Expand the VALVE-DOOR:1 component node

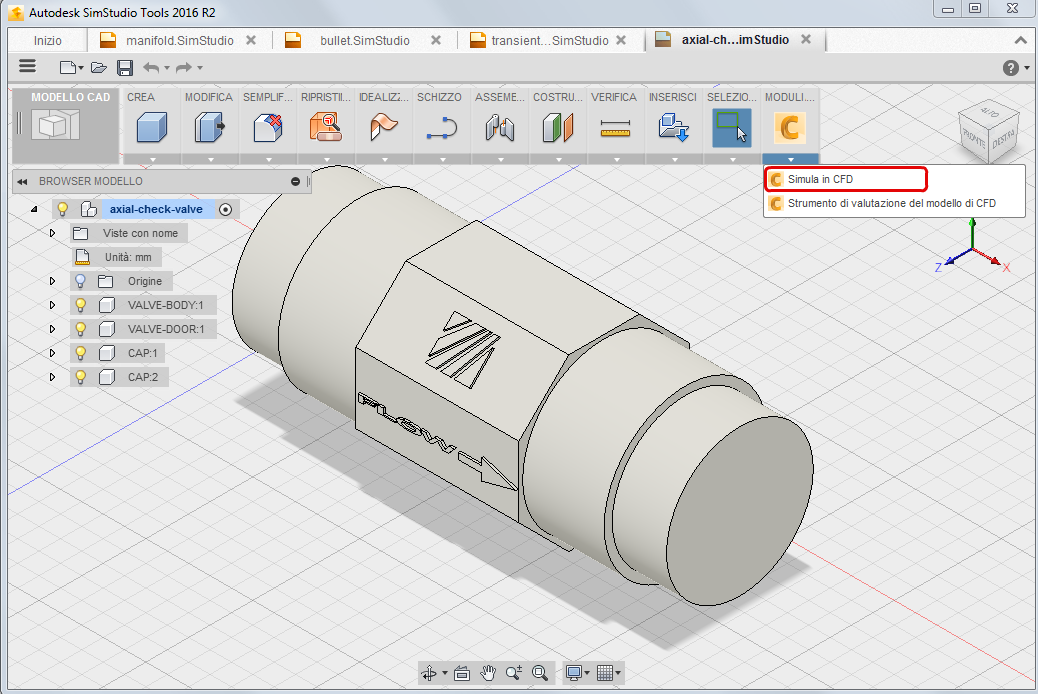pyautogui.click(x=53, y=329)
